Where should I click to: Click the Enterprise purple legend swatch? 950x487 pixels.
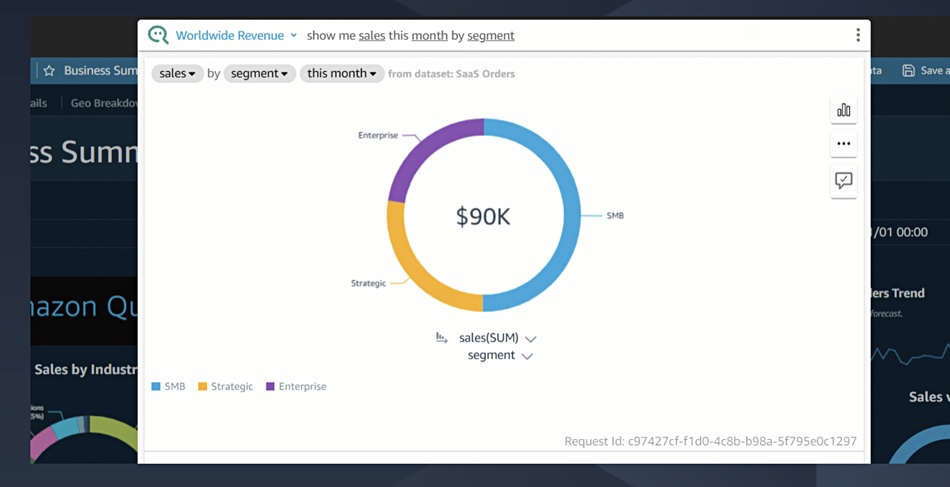(x=270, y=386)
